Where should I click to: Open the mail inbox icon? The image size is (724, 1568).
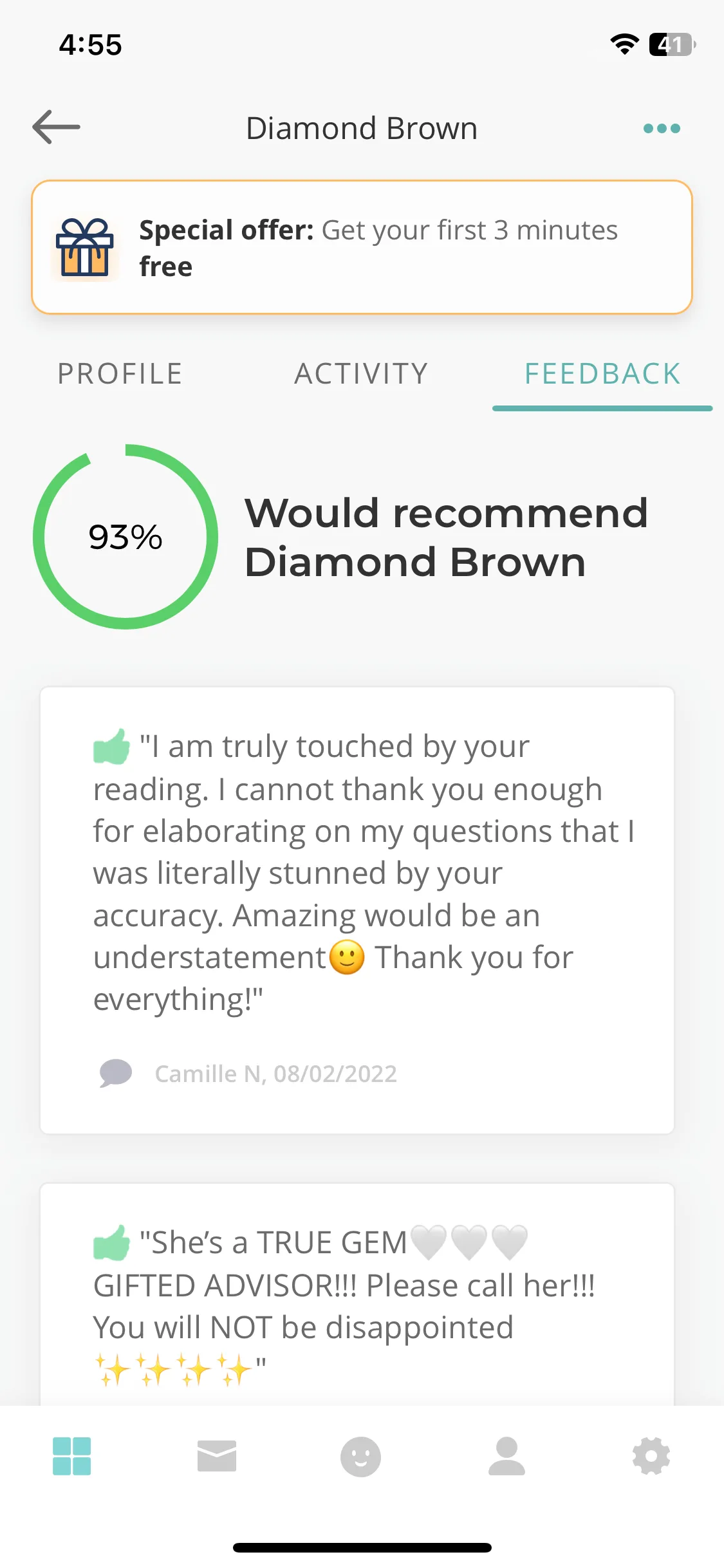(x=217, y=1456)
